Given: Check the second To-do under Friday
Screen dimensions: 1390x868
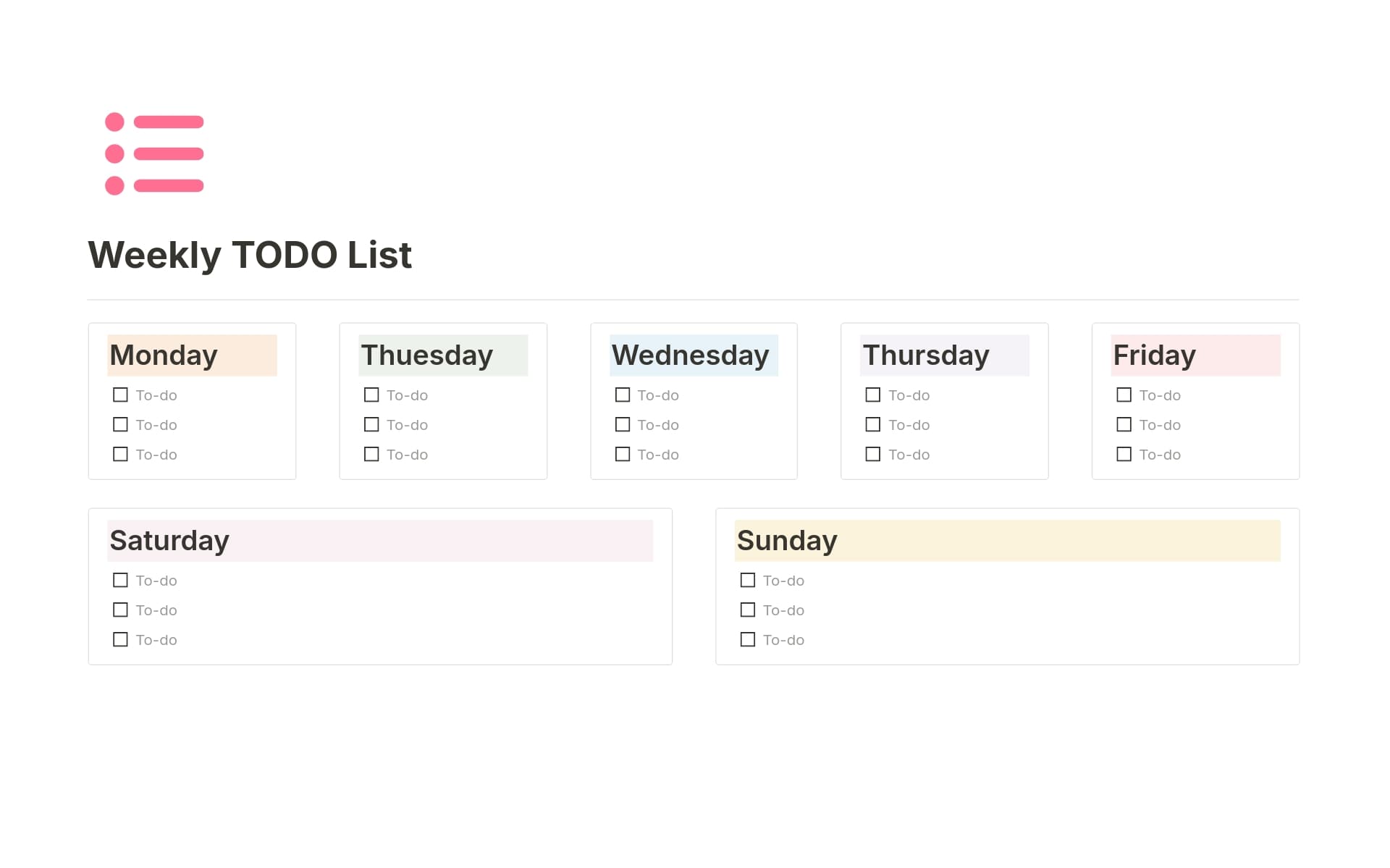Looking at the screenshot, I should pyautogui.click(x=1124, y=424).
